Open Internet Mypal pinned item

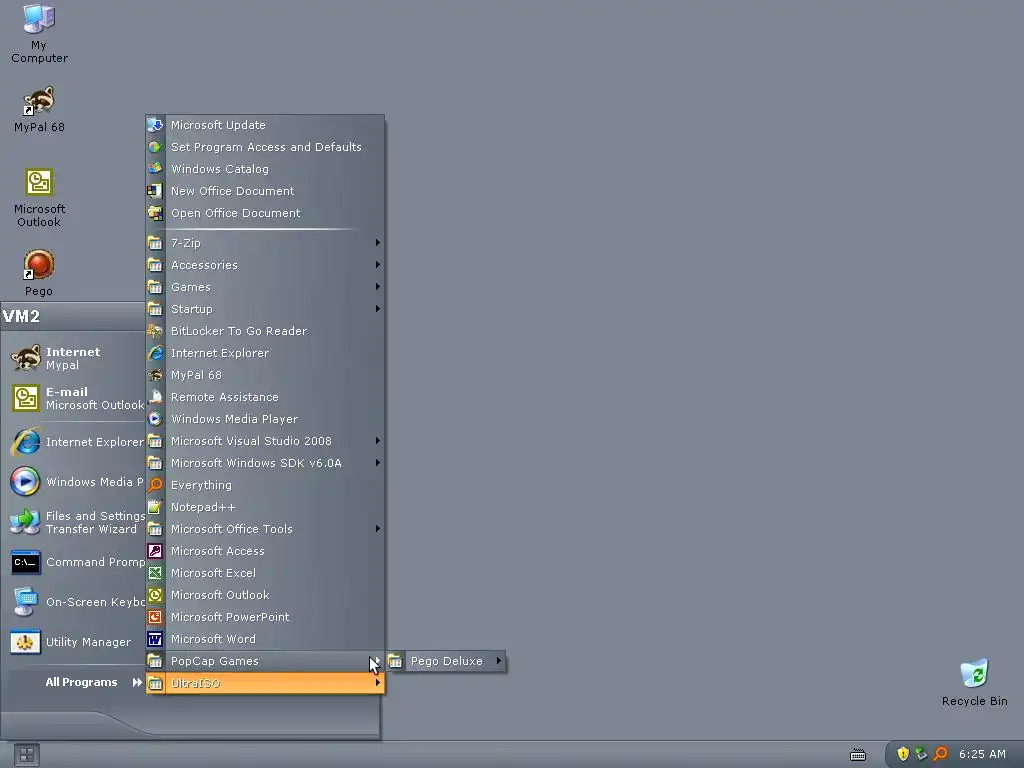click(75, 358)
